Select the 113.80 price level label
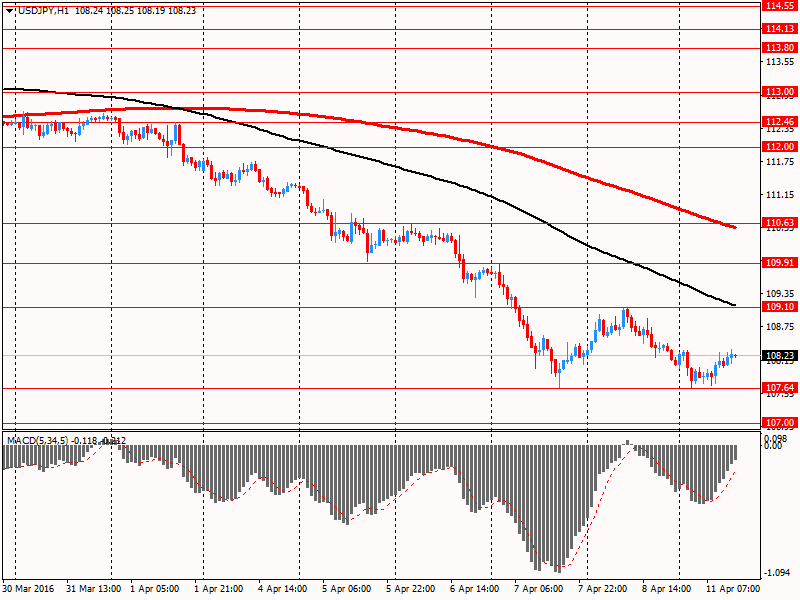The image size is (800, 600). [x=780, y=47]
